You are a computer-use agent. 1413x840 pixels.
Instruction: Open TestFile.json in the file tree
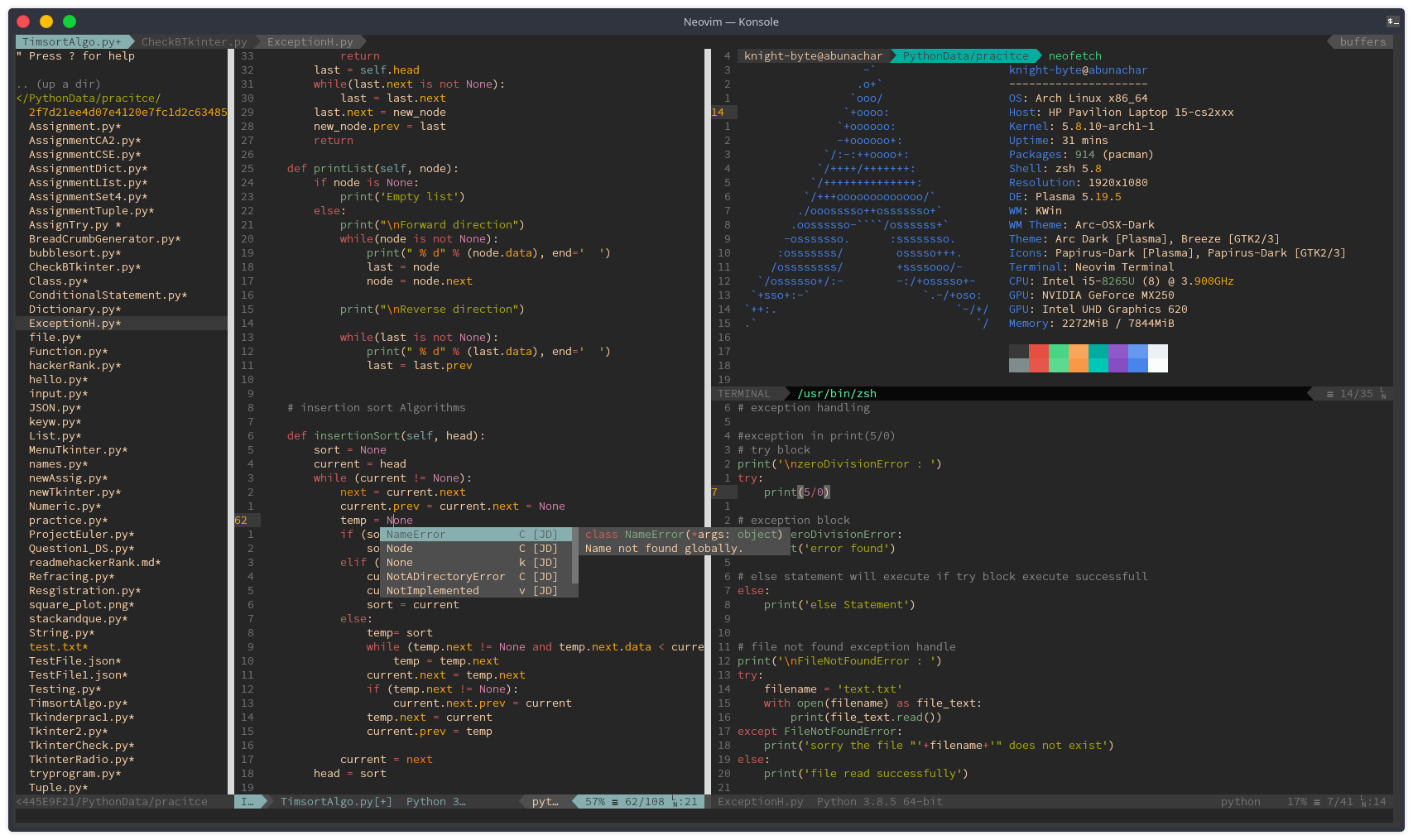(x=74, y=660)
